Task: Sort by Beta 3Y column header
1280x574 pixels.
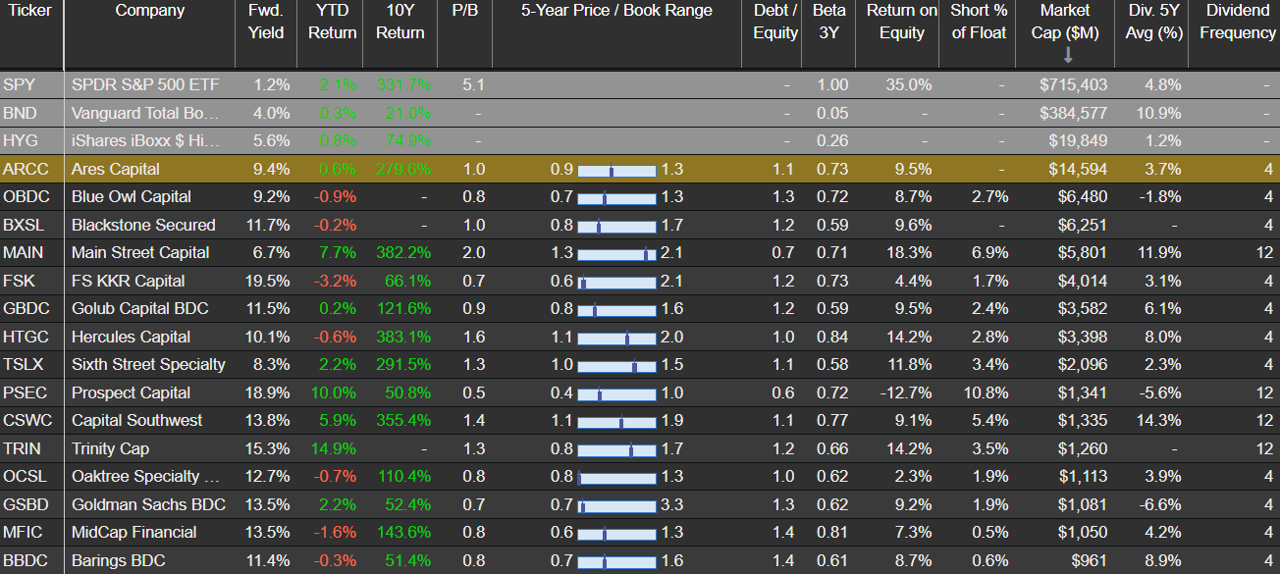Action: (829, 22)
